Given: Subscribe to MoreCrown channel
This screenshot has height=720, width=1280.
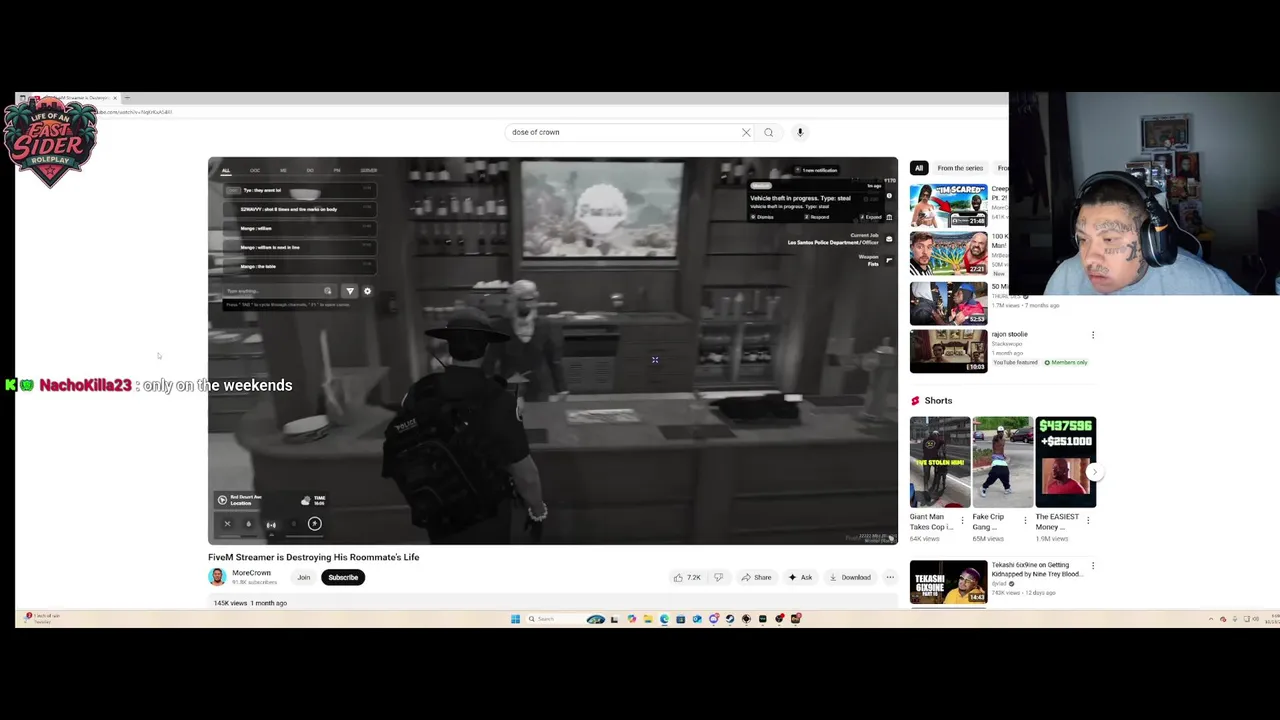Looking at the screenshot, I should point(343,577).
